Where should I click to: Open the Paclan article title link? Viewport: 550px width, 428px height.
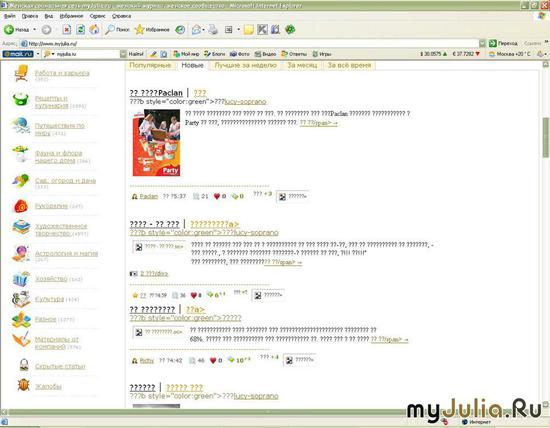click(156, 93)
